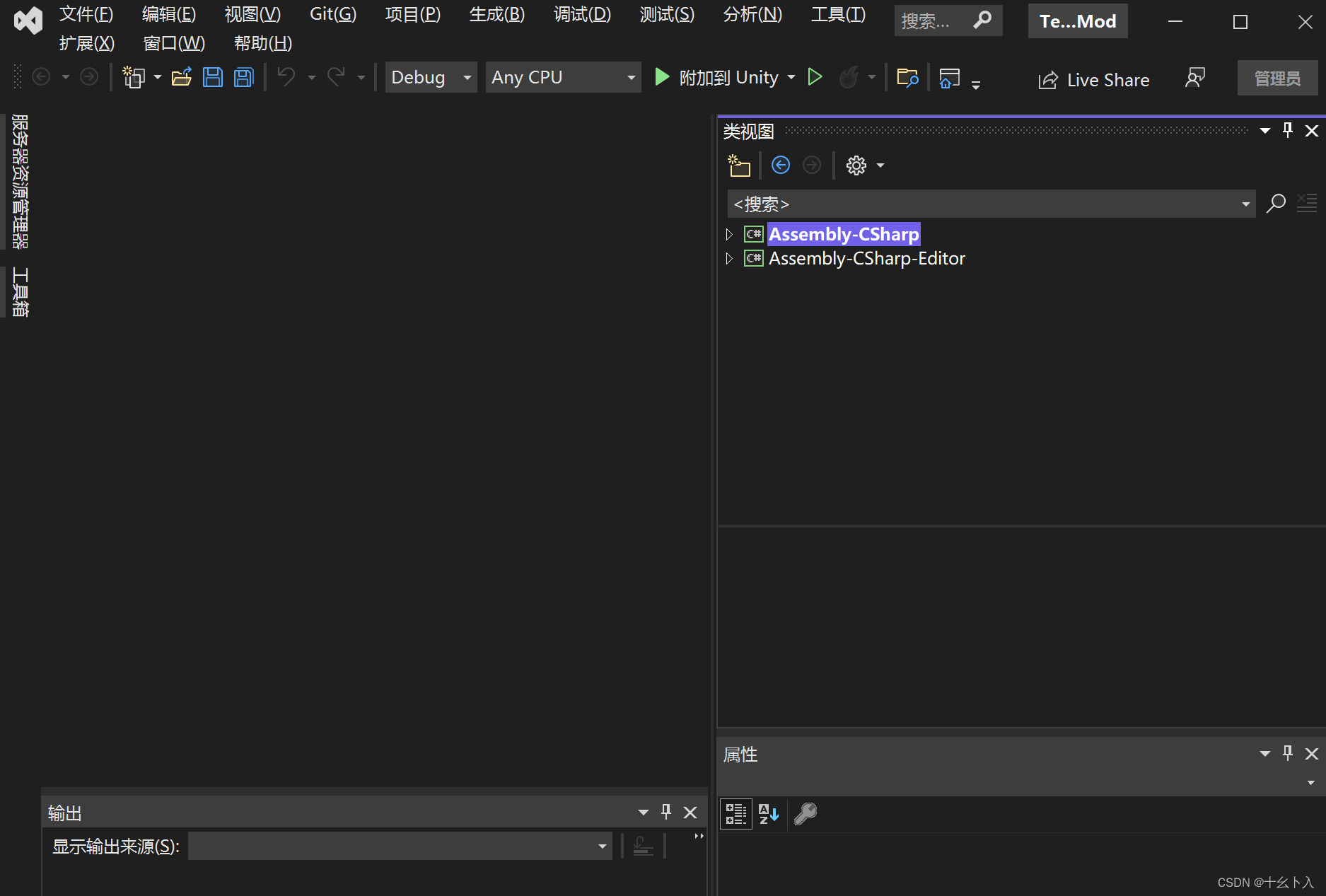
Task: Sort properties alphabetically in Properties panel
Action: click(x=769, y=814)
